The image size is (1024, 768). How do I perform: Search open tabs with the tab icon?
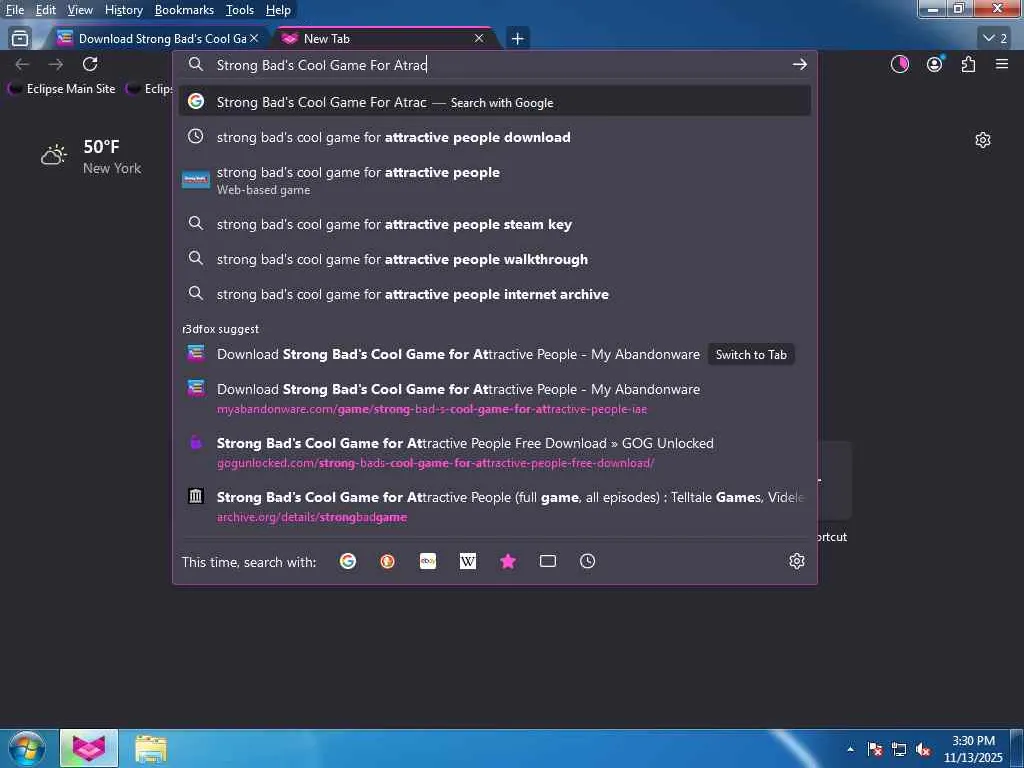coord(548,561)
